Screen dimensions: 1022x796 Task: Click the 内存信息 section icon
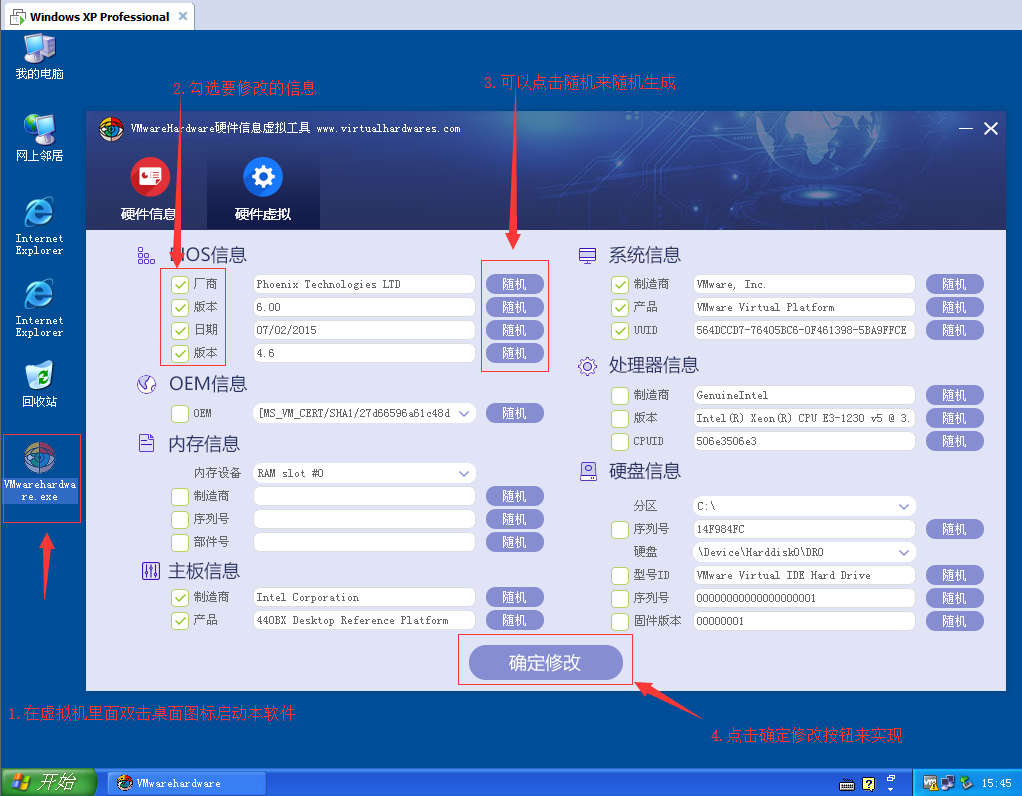pyautogui.click(x=147, y=443)
